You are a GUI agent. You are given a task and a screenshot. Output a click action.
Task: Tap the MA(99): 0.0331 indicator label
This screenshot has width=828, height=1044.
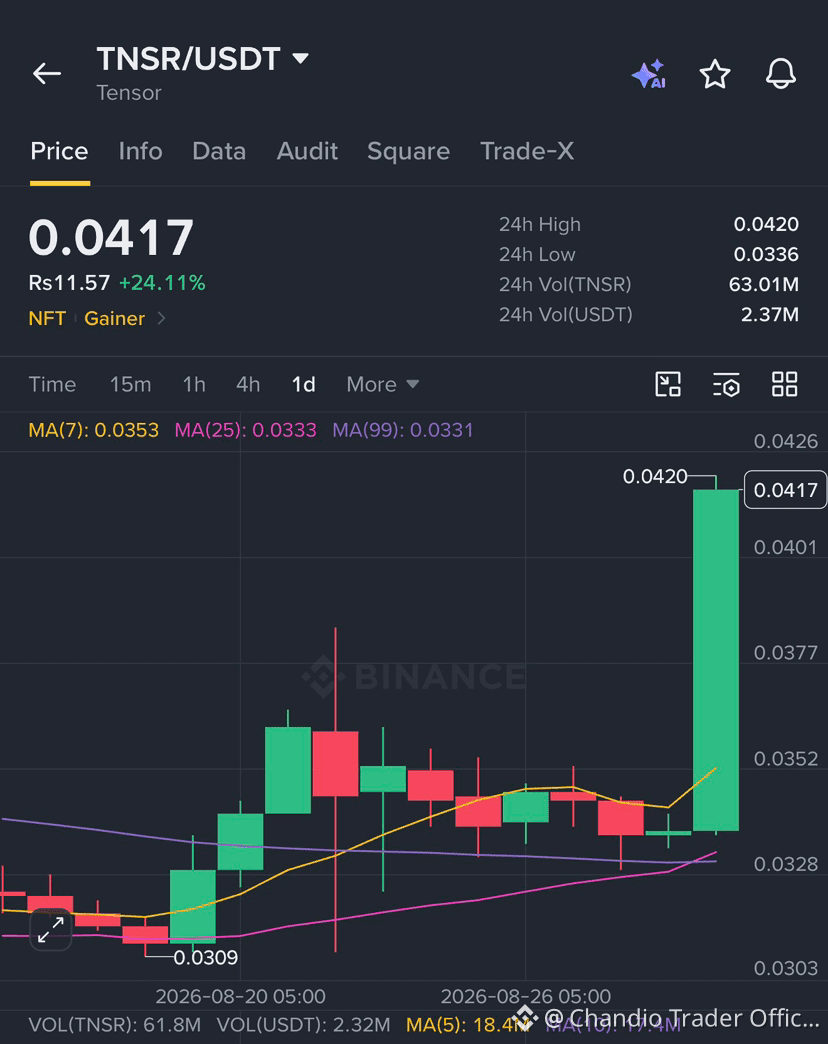(x=403, y=430)
